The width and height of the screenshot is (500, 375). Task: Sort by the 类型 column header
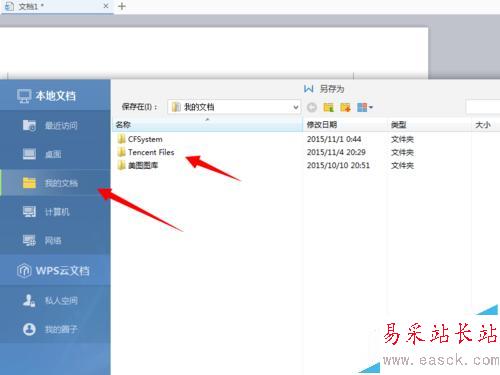point(429,125)
